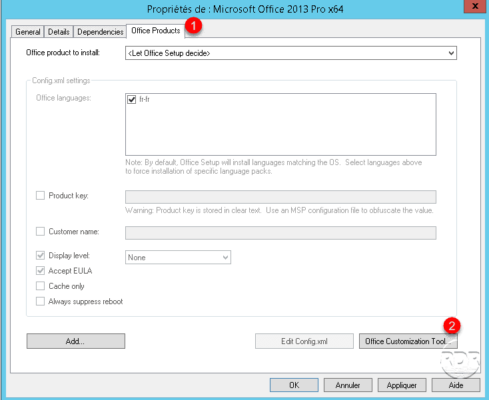Click inside the Office languages list box
The width and height of the screenshot is (489, 400).
(x=281, y=124)
